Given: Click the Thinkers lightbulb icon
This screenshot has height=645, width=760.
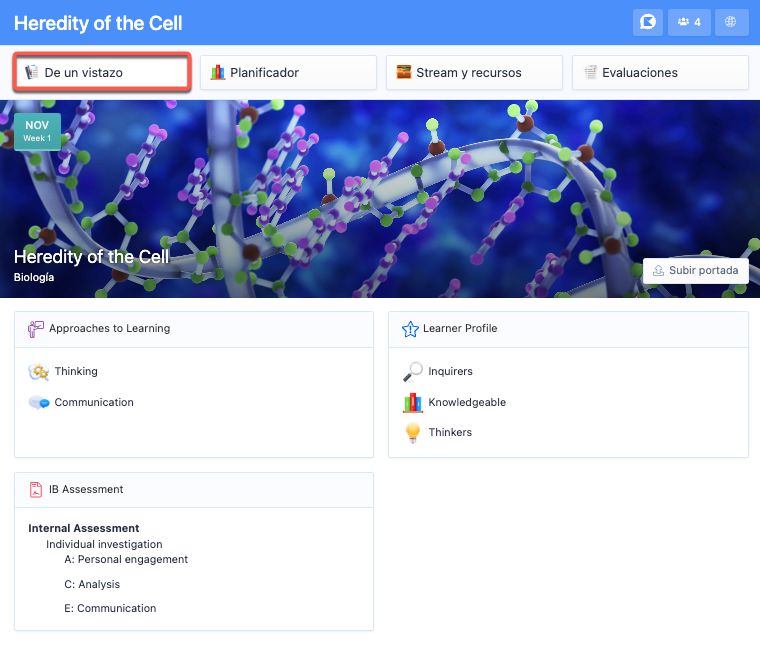Looking at the screenshot, I should pos(412,433).
